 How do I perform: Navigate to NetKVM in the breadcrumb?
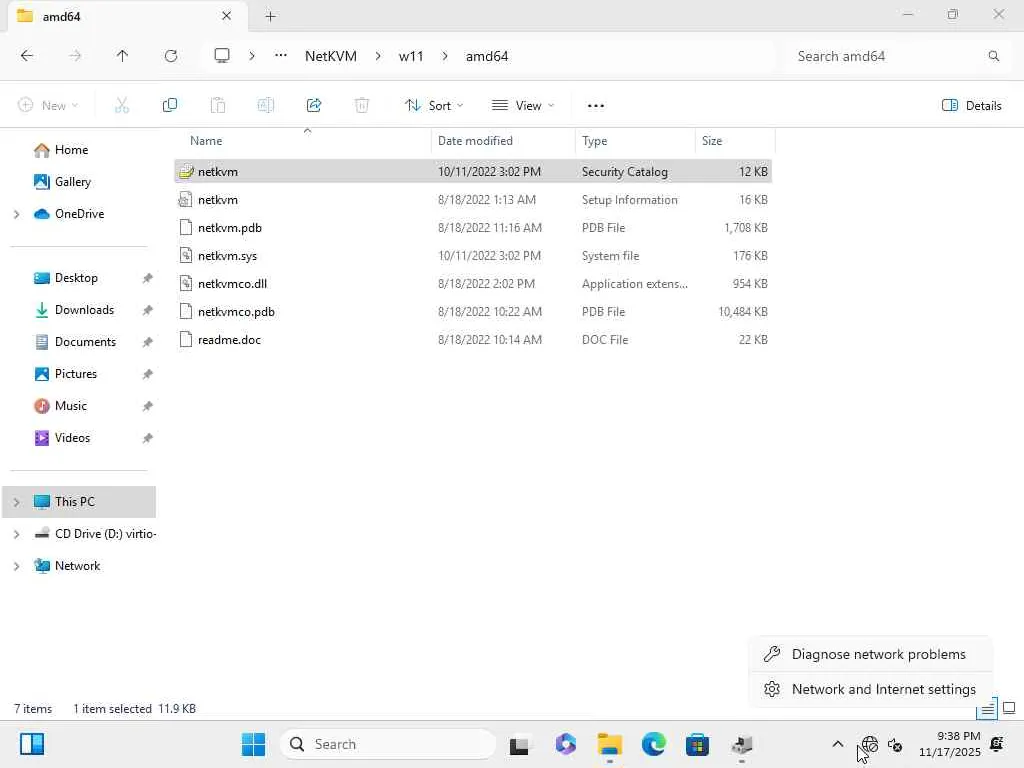[331, 56]
